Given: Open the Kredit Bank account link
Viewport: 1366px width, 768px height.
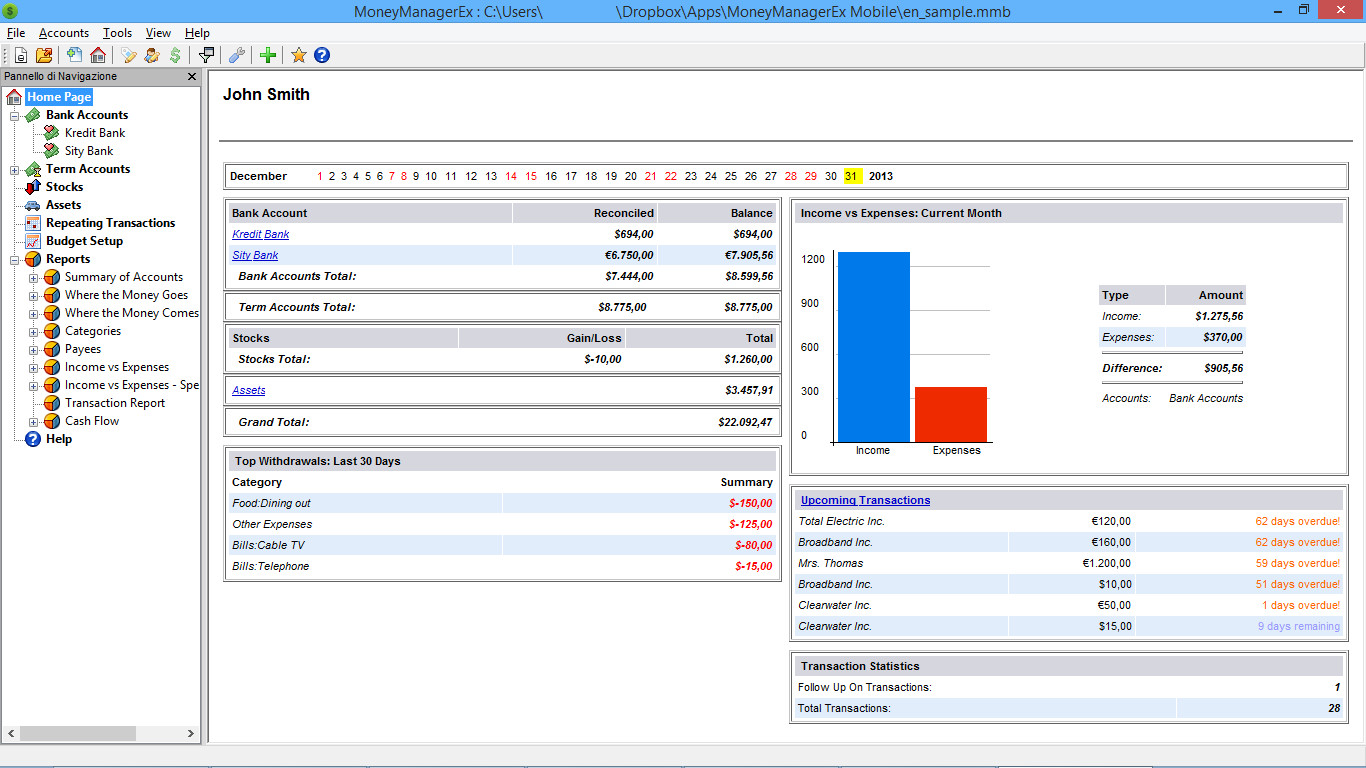Looking at the screenshot, I should 261,234.
